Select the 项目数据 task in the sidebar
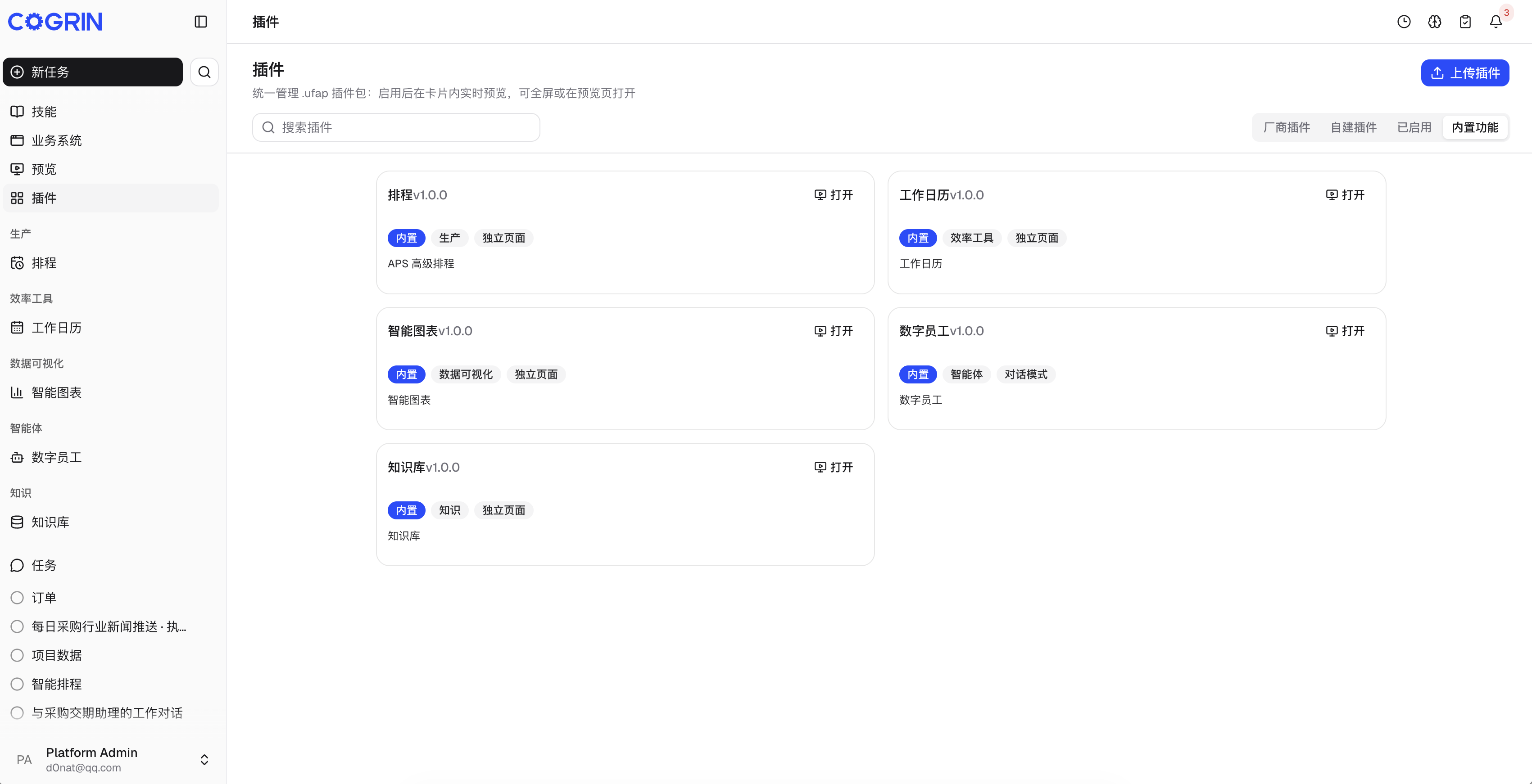The height and width of the screenshot is (784, 1532). coord(111,655)
